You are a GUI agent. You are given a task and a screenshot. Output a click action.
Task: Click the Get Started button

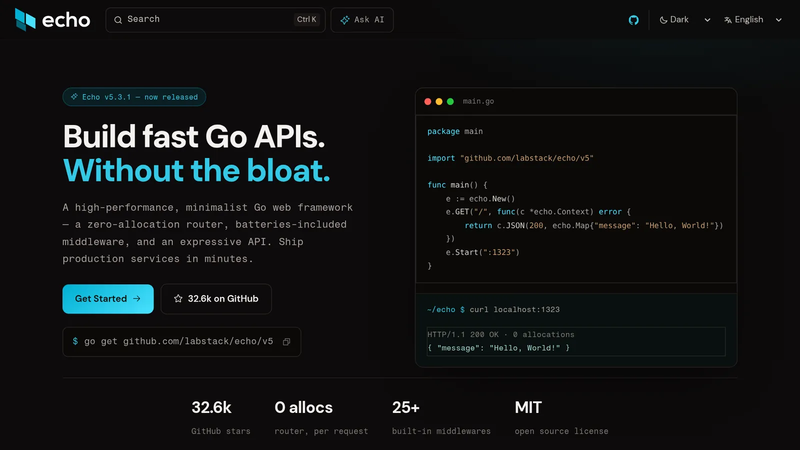tap(108, 298)
